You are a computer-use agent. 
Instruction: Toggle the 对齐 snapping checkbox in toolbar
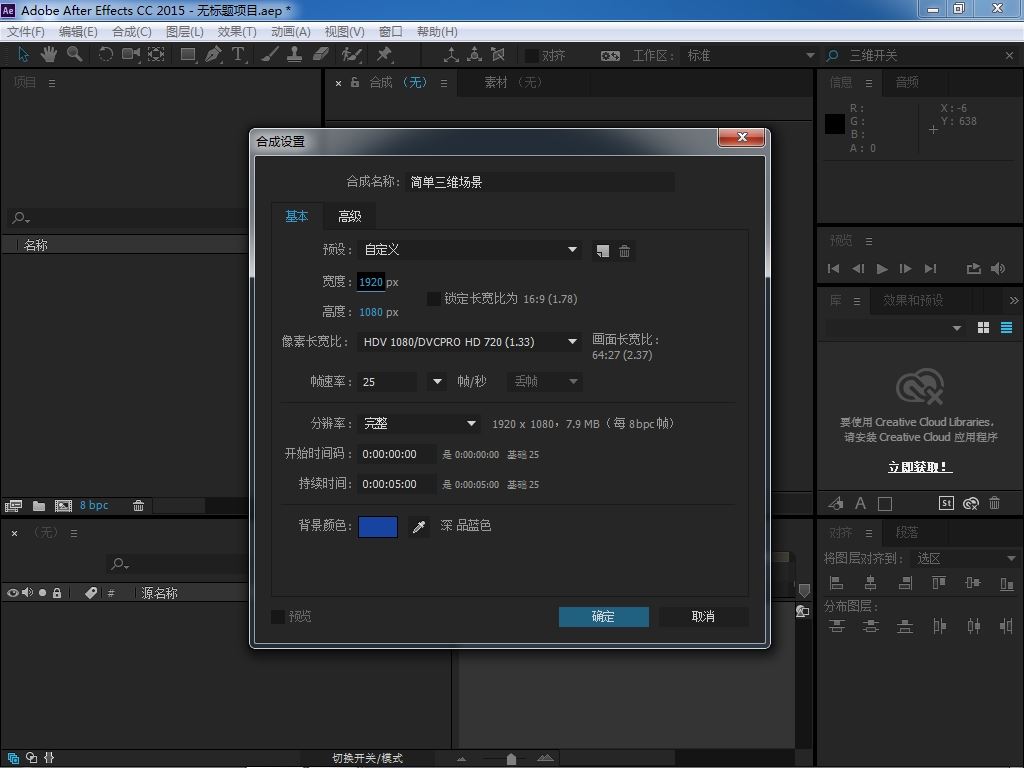click(532, 56)
